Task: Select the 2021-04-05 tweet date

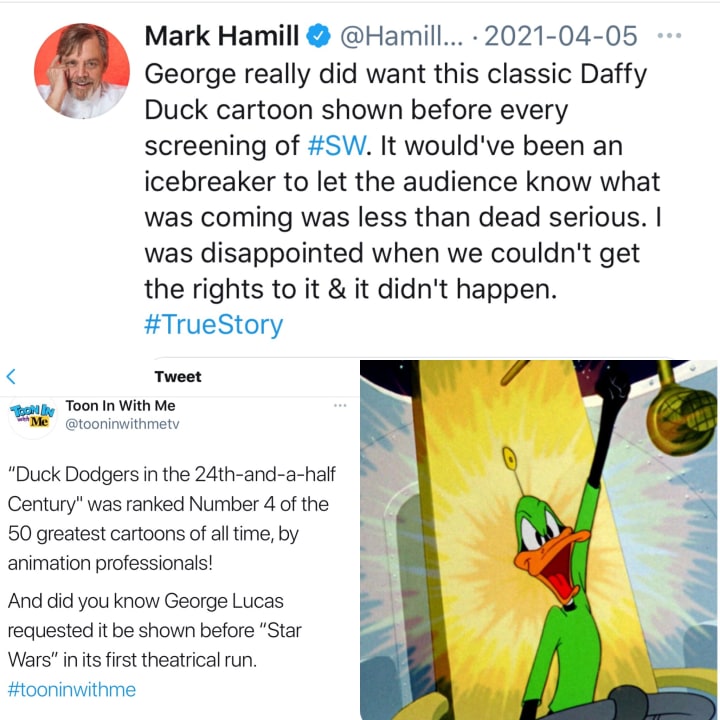Action: [561, 36]
